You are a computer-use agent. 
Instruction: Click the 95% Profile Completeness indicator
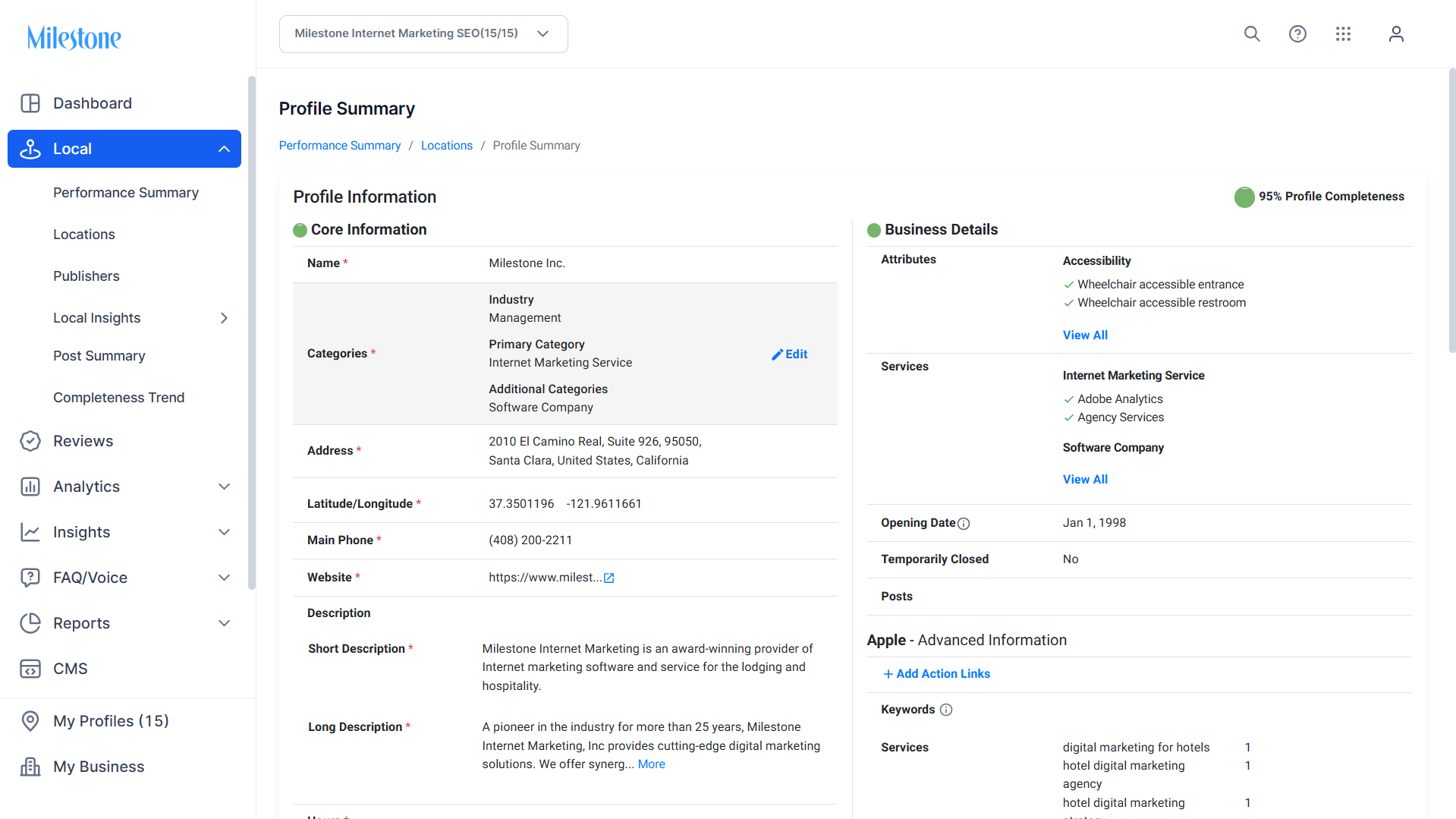[1319, 197]
